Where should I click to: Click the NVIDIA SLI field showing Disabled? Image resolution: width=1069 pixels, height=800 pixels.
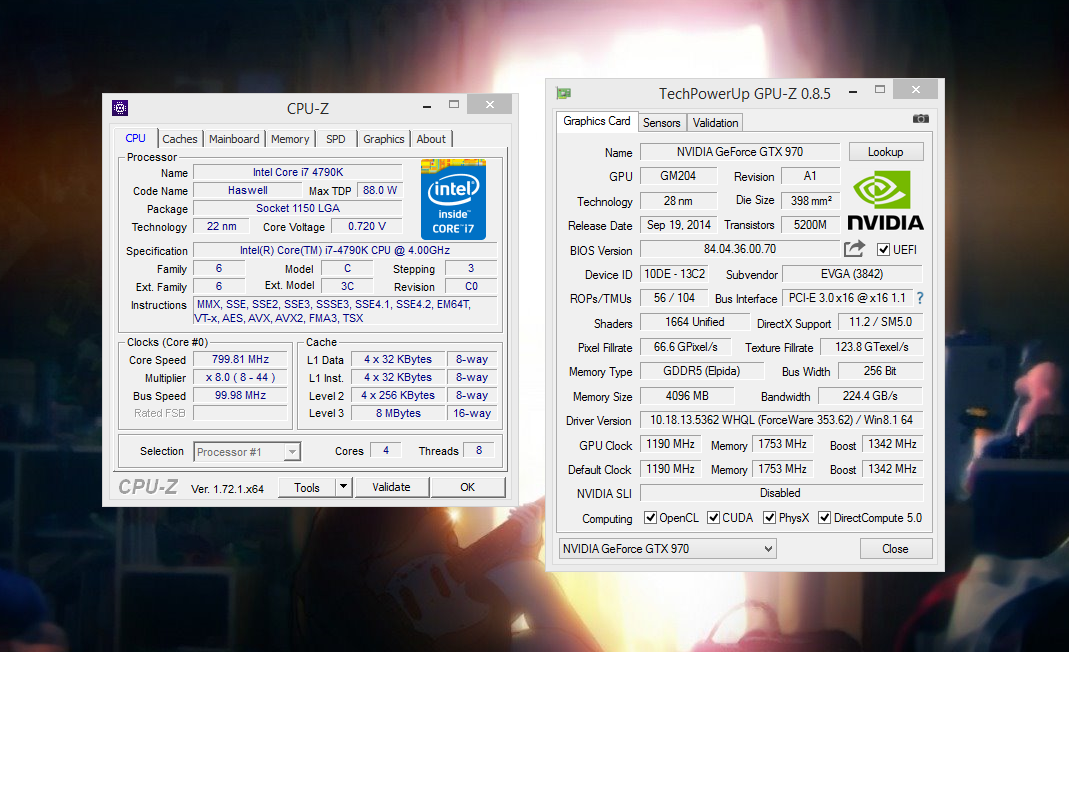pos(781,492)
